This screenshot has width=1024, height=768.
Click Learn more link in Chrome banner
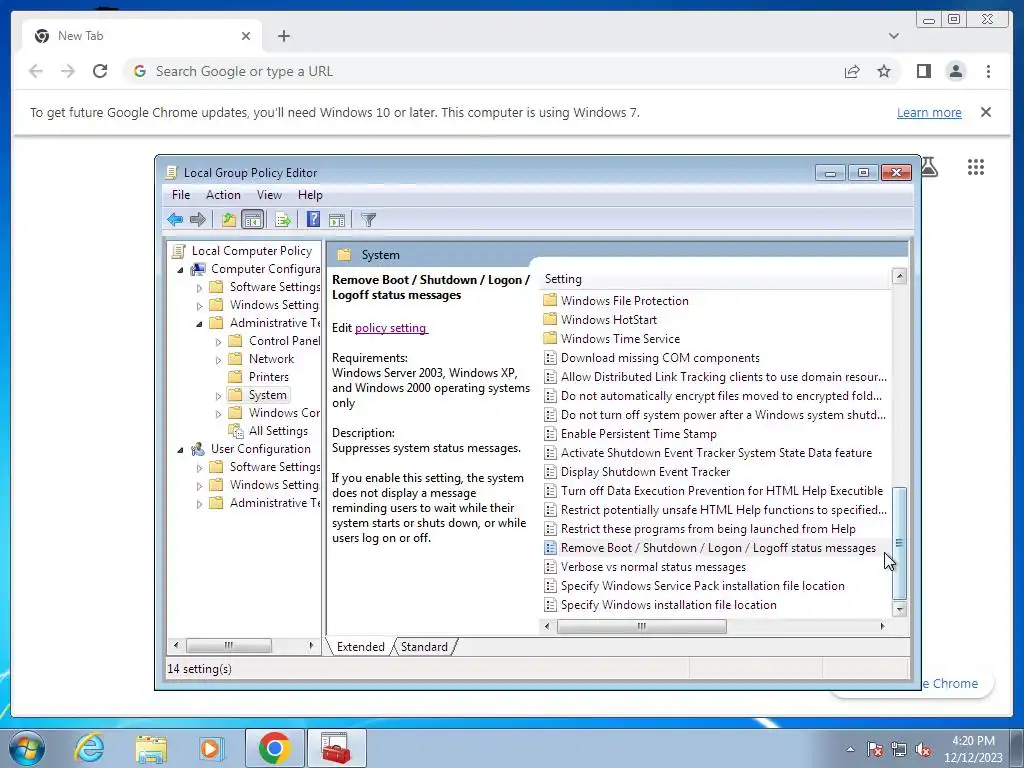pyautogui.click(x=929, y=112)
